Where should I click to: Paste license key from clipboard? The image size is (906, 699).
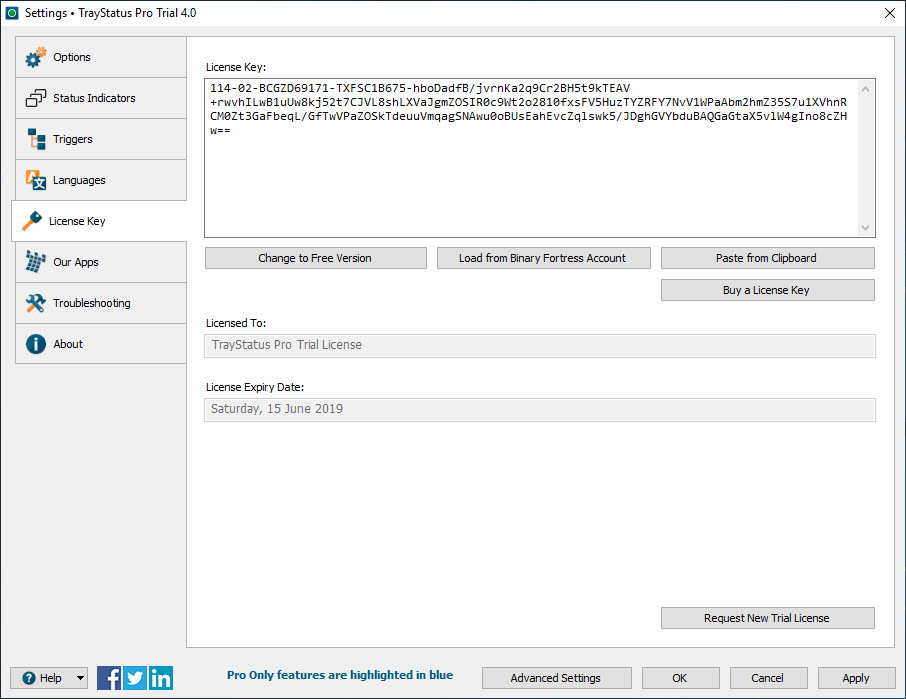767,257
